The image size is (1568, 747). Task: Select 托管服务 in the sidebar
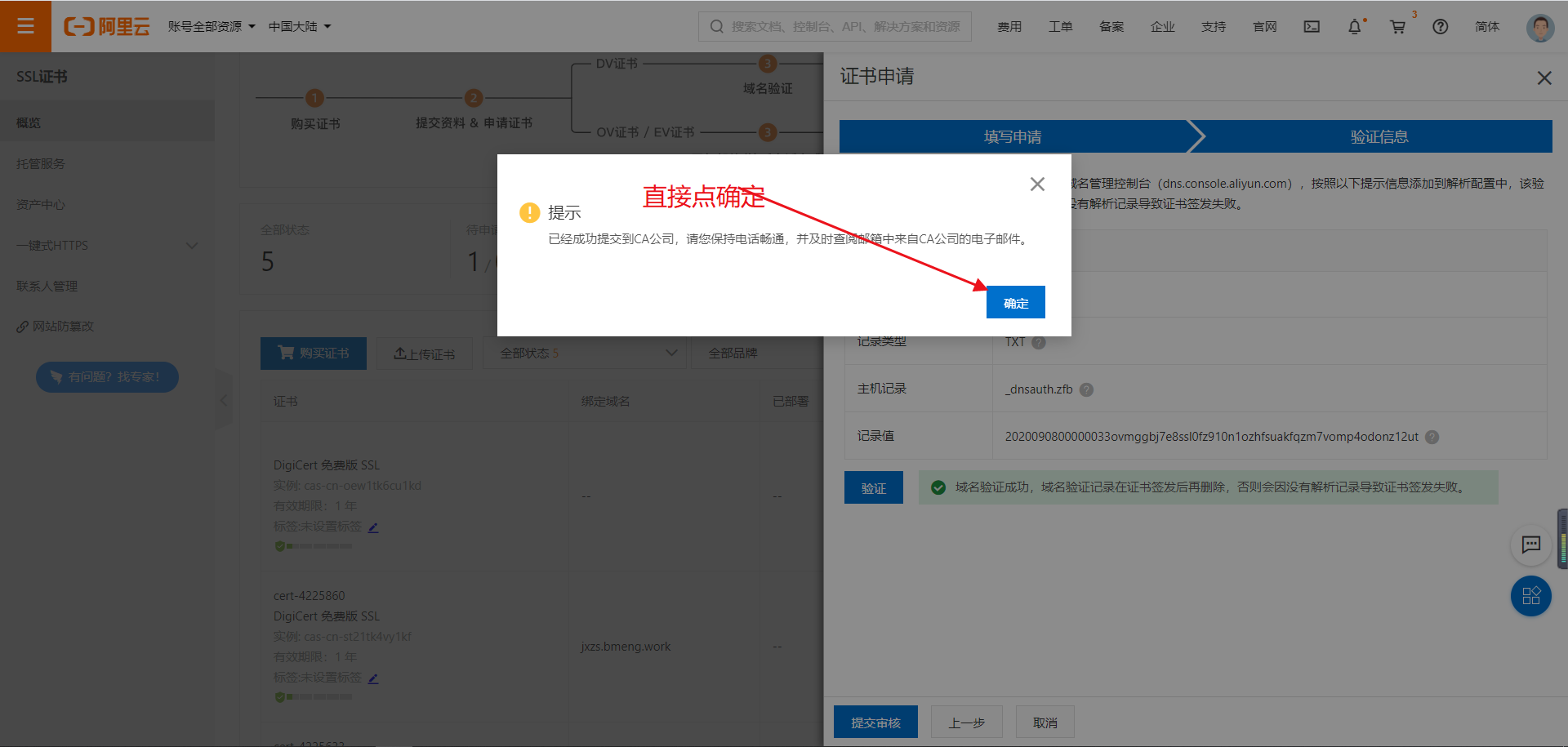click(41, 164)
